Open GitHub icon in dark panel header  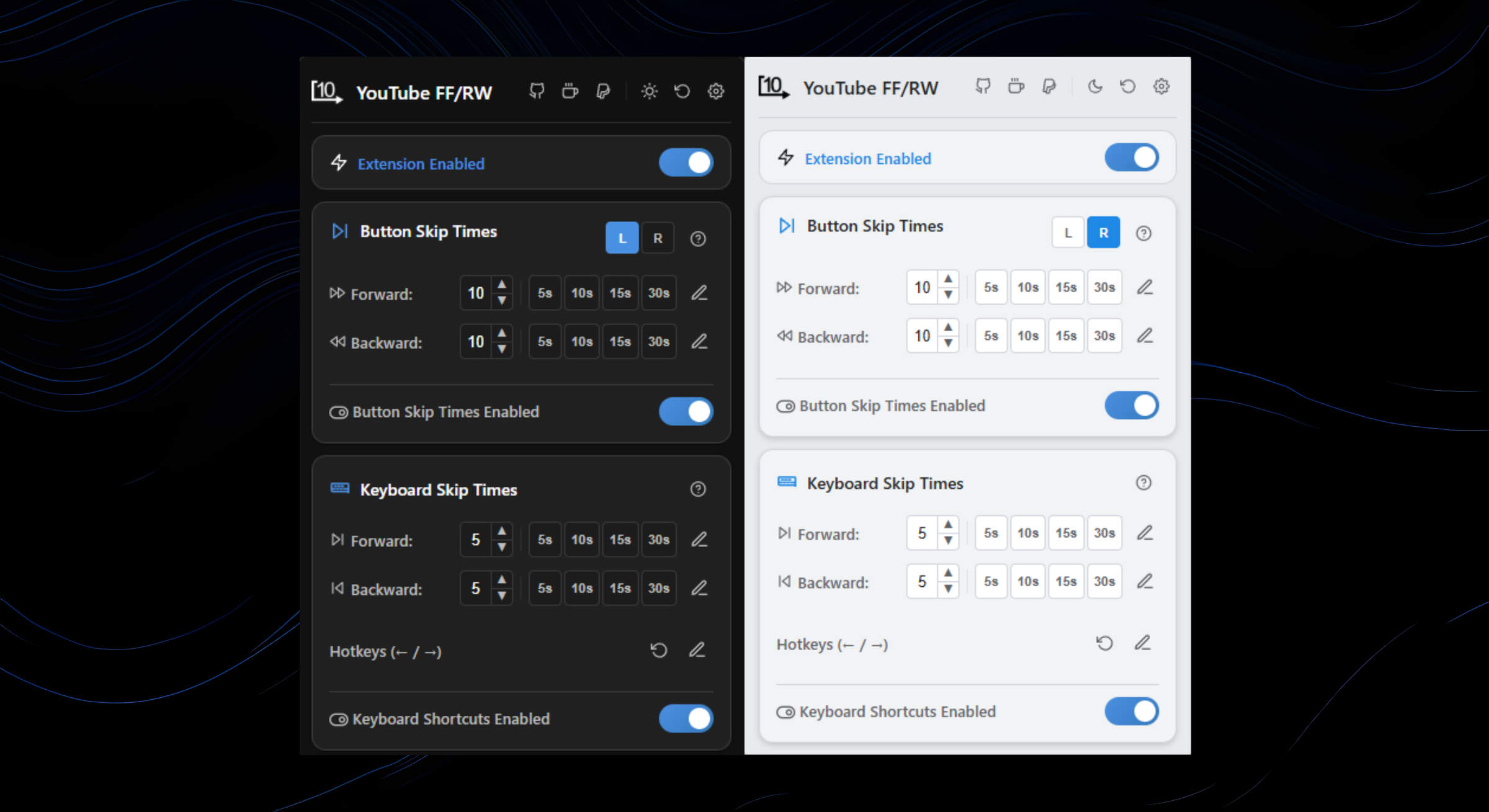(x=537, y=92)
